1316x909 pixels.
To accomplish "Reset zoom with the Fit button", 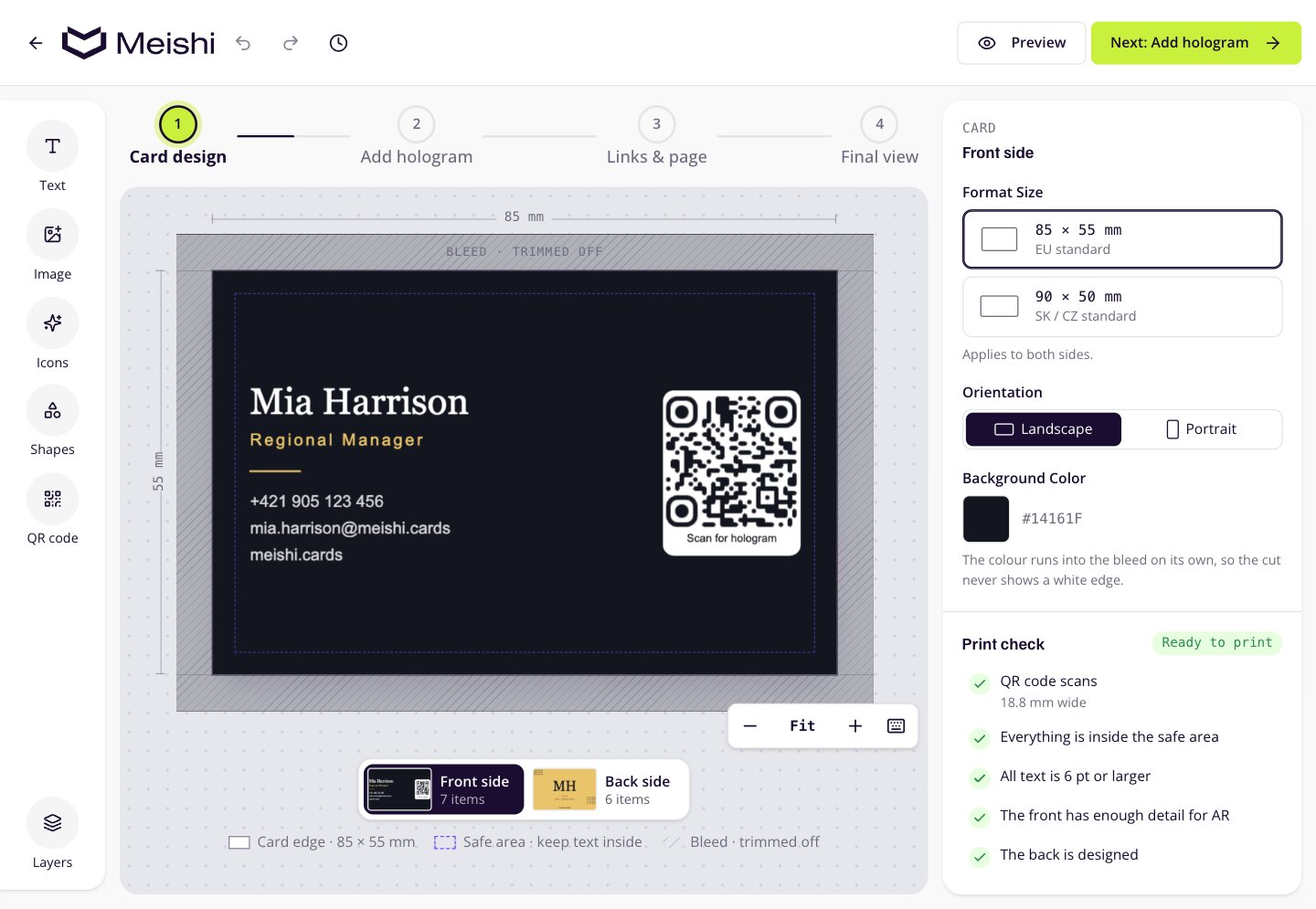I will (x=802, y=726).
